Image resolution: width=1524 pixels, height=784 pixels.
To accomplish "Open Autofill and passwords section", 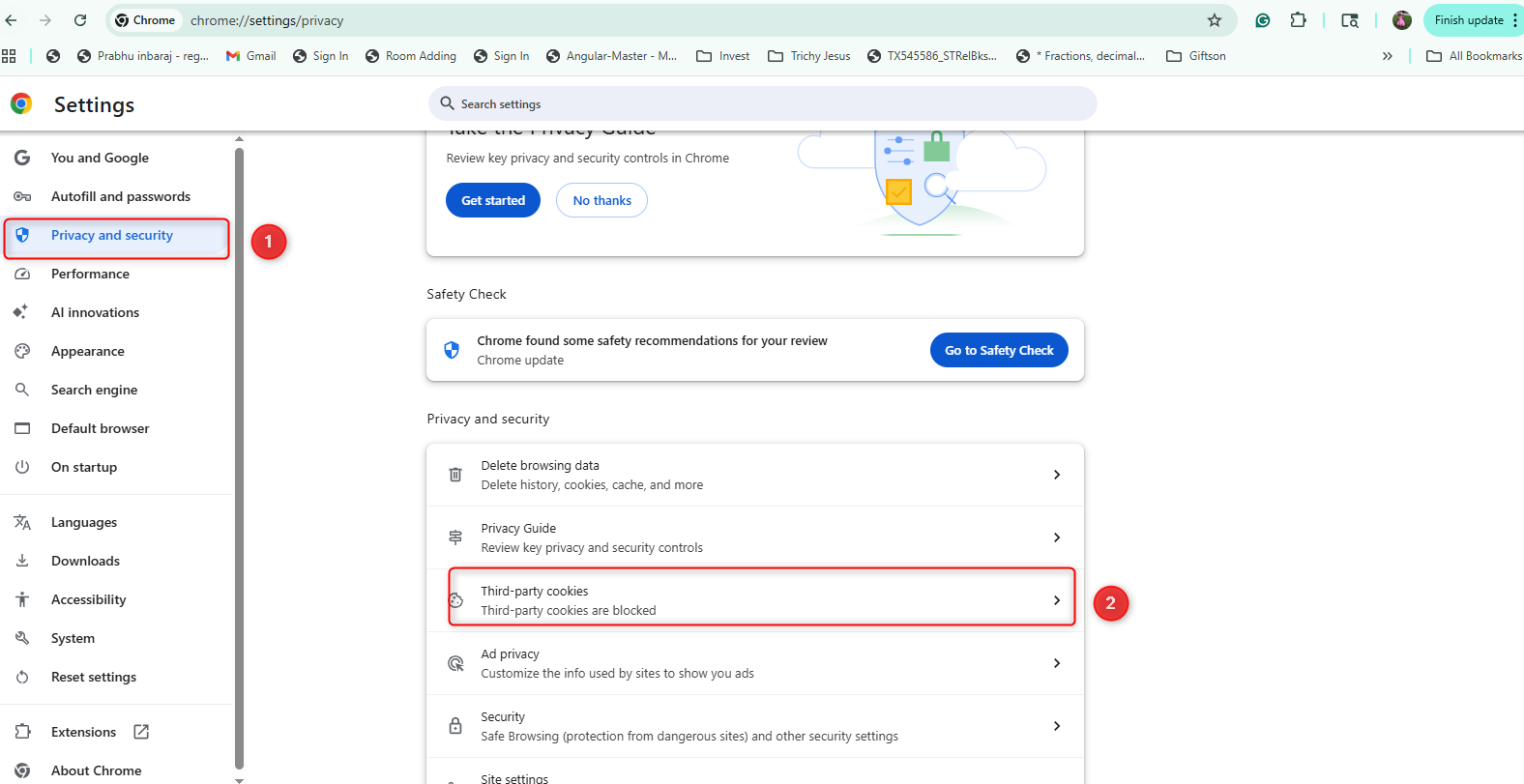I will tap(121, 196).
